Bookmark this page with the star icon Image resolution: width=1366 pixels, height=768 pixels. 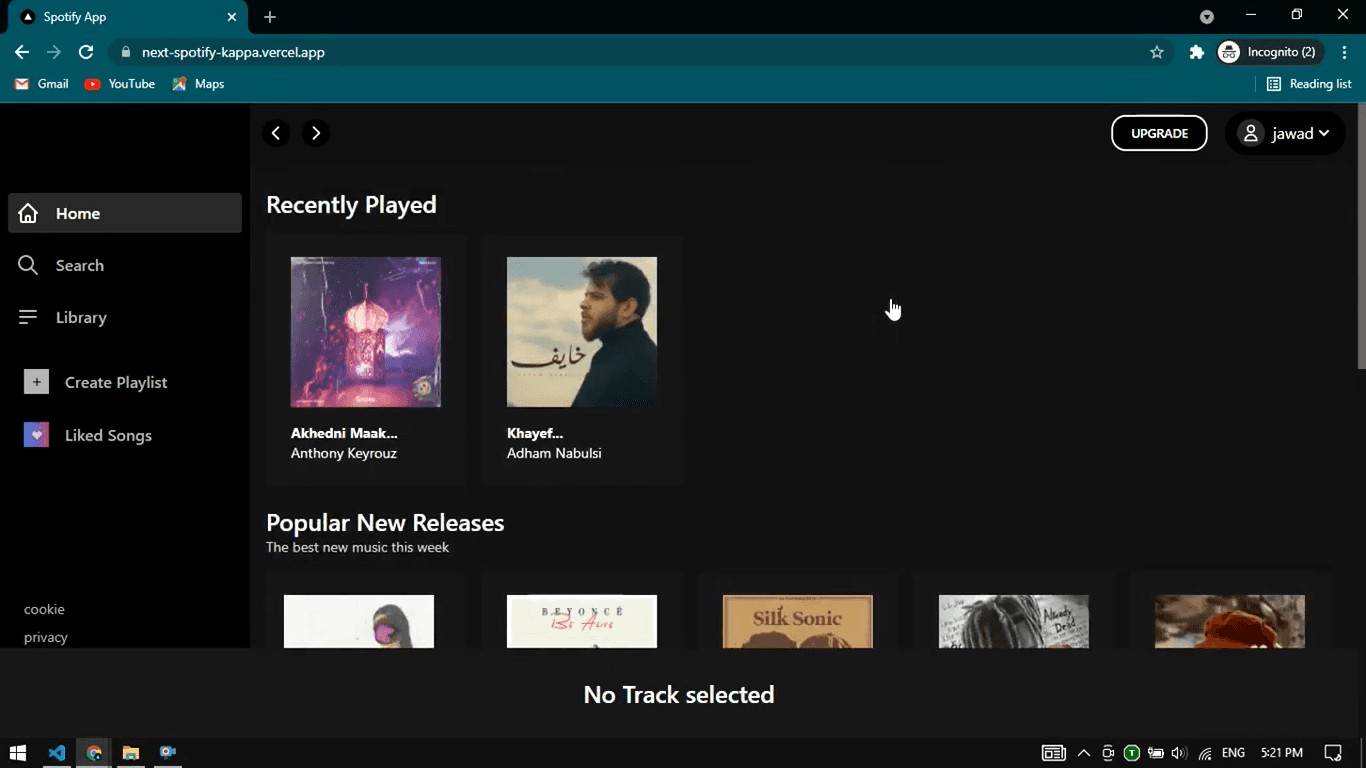[x=1157, y=52]
